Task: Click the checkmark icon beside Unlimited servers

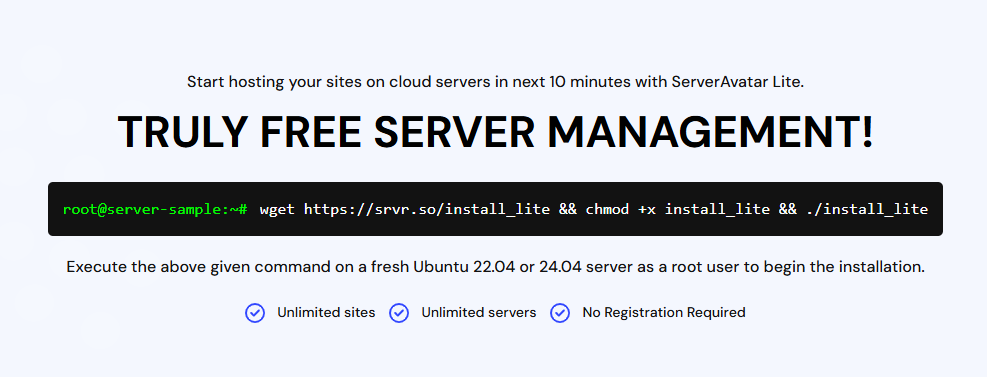Action: [x=399, y=313]
